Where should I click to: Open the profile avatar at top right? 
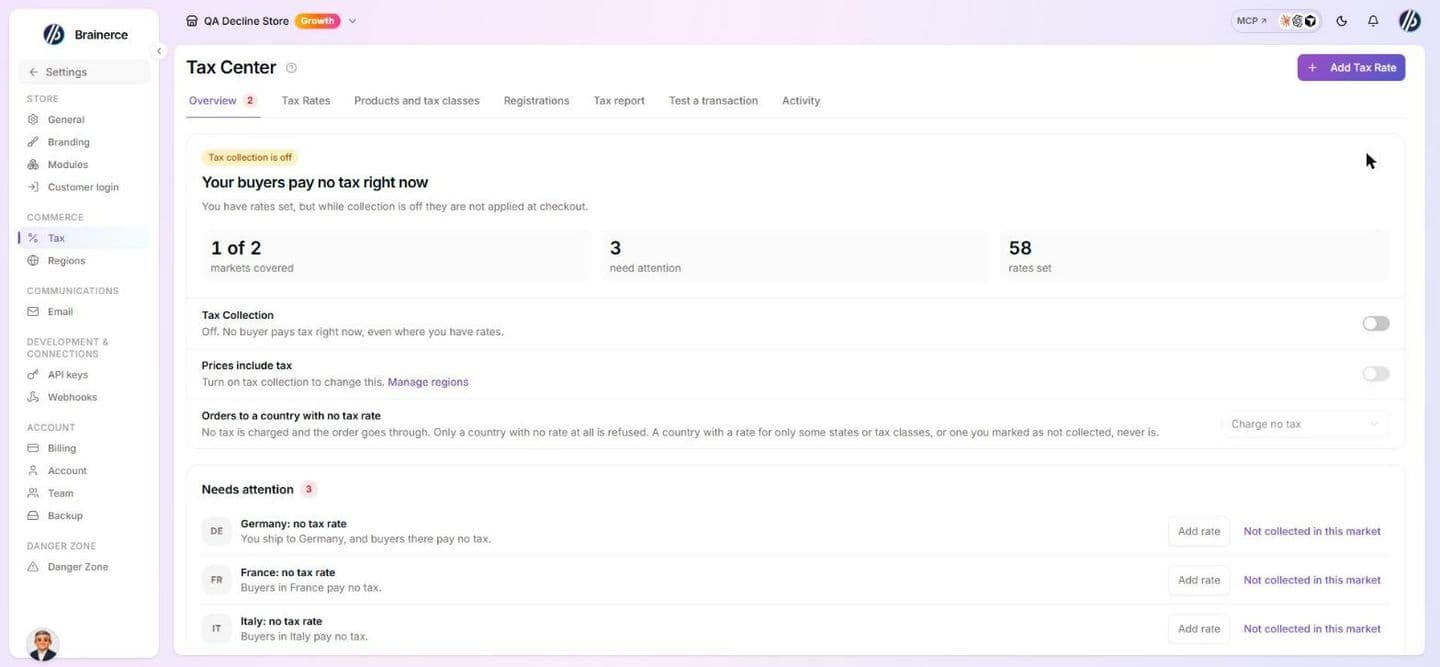(1409, 21)
